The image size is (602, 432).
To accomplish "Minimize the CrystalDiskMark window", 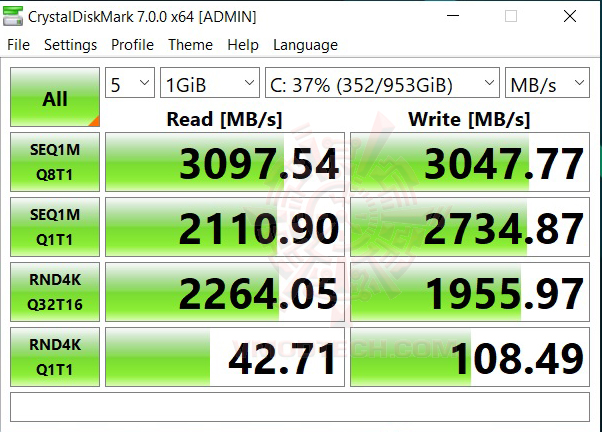I will pos(453,16).
